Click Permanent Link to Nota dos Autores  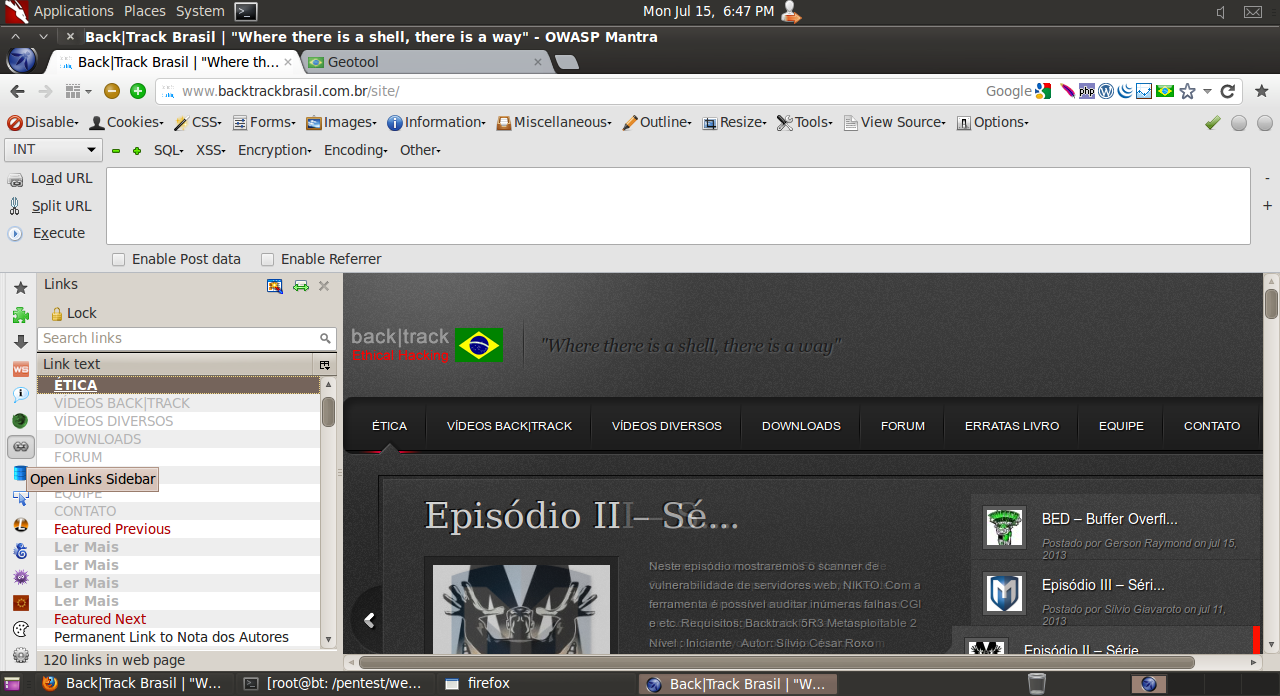point(171,637)
